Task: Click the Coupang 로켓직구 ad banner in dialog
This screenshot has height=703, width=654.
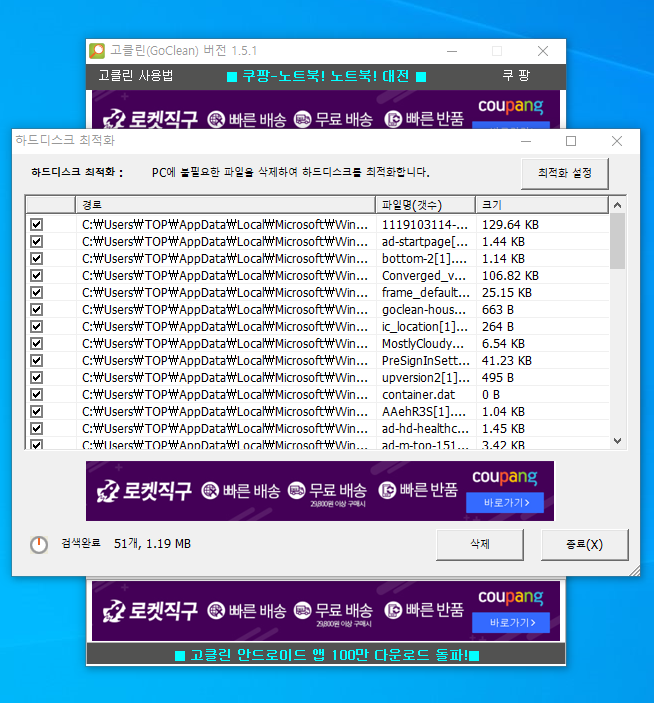Action: point(320,491)
